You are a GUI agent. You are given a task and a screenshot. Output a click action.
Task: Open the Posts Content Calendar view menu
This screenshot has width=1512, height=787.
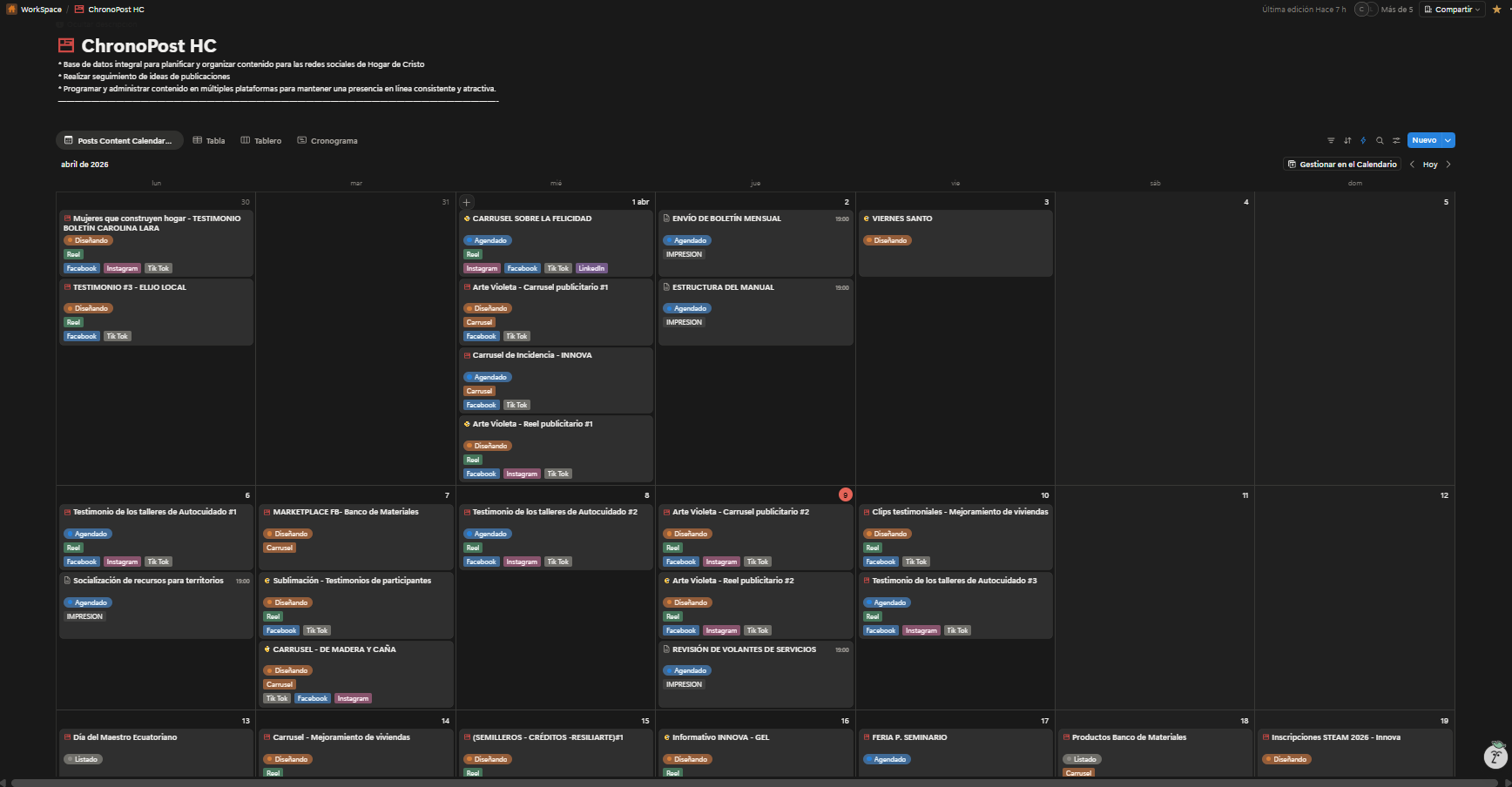[x=119, y=140]
